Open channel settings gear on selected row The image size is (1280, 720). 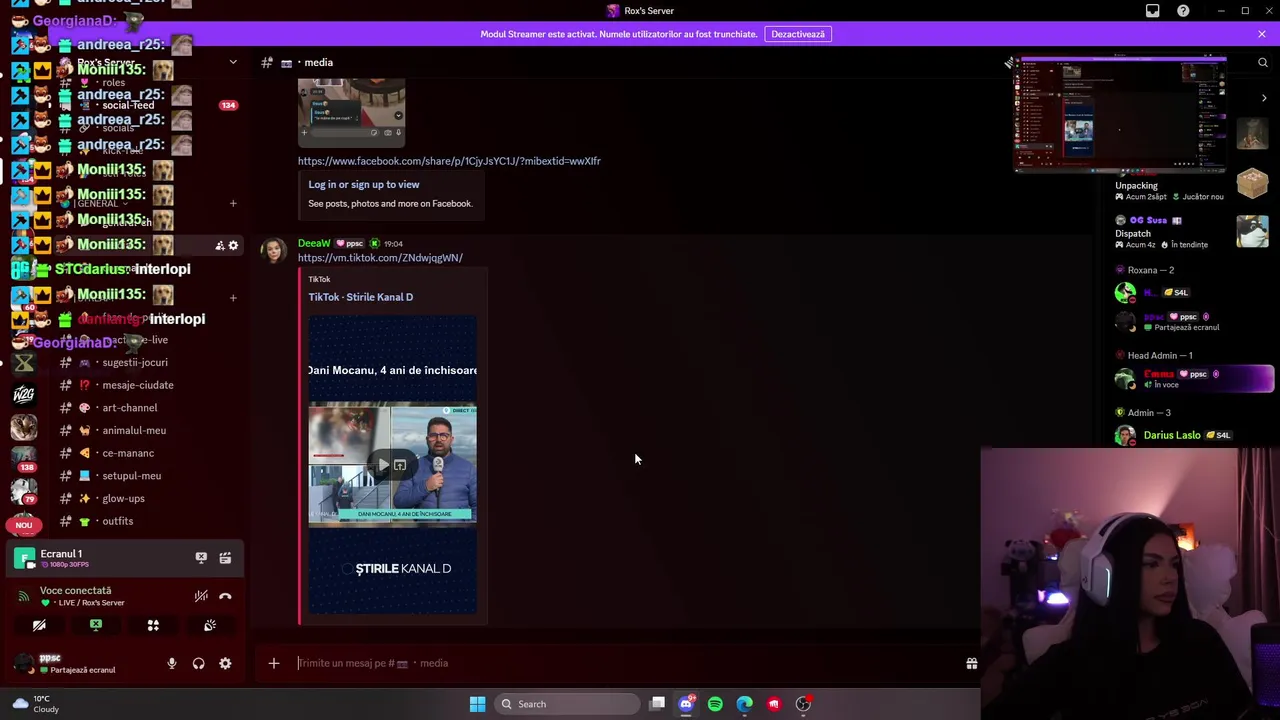pos(233,245)
